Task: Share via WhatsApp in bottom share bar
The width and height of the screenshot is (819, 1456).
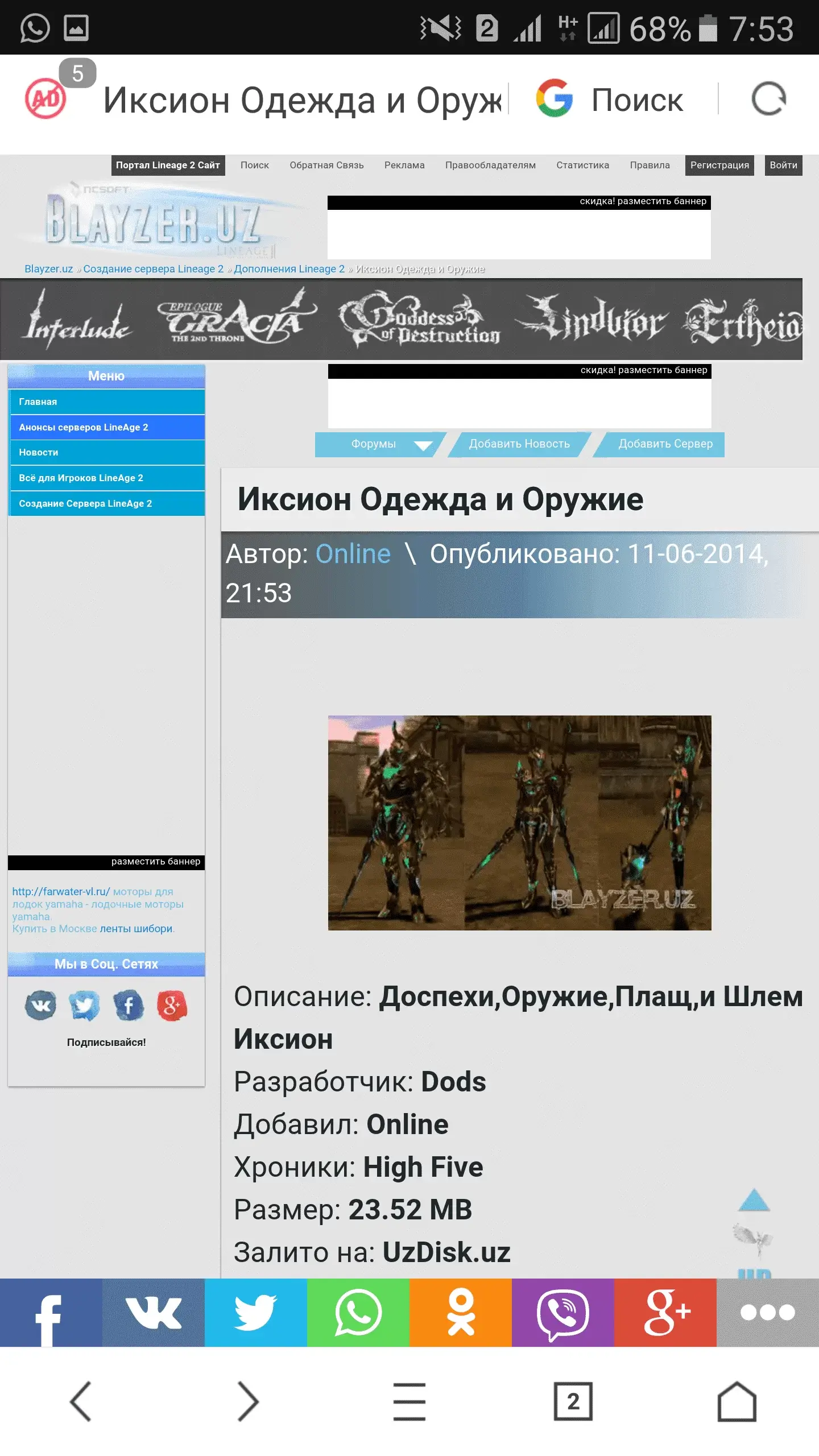Action: (x=358, y=1313)
